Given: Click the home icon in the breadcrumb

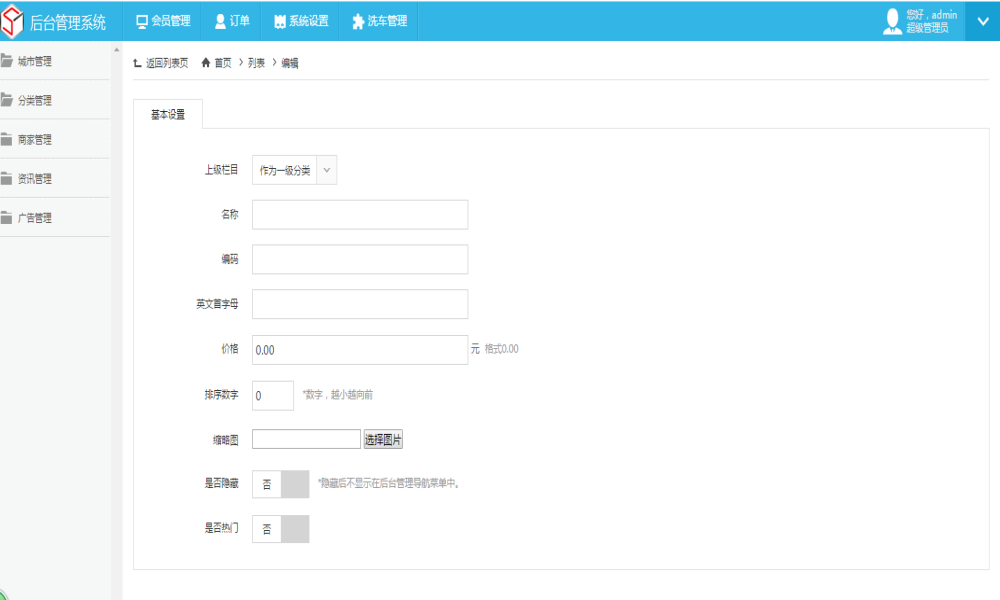Looking at the screenshot, I should point(206,62).
